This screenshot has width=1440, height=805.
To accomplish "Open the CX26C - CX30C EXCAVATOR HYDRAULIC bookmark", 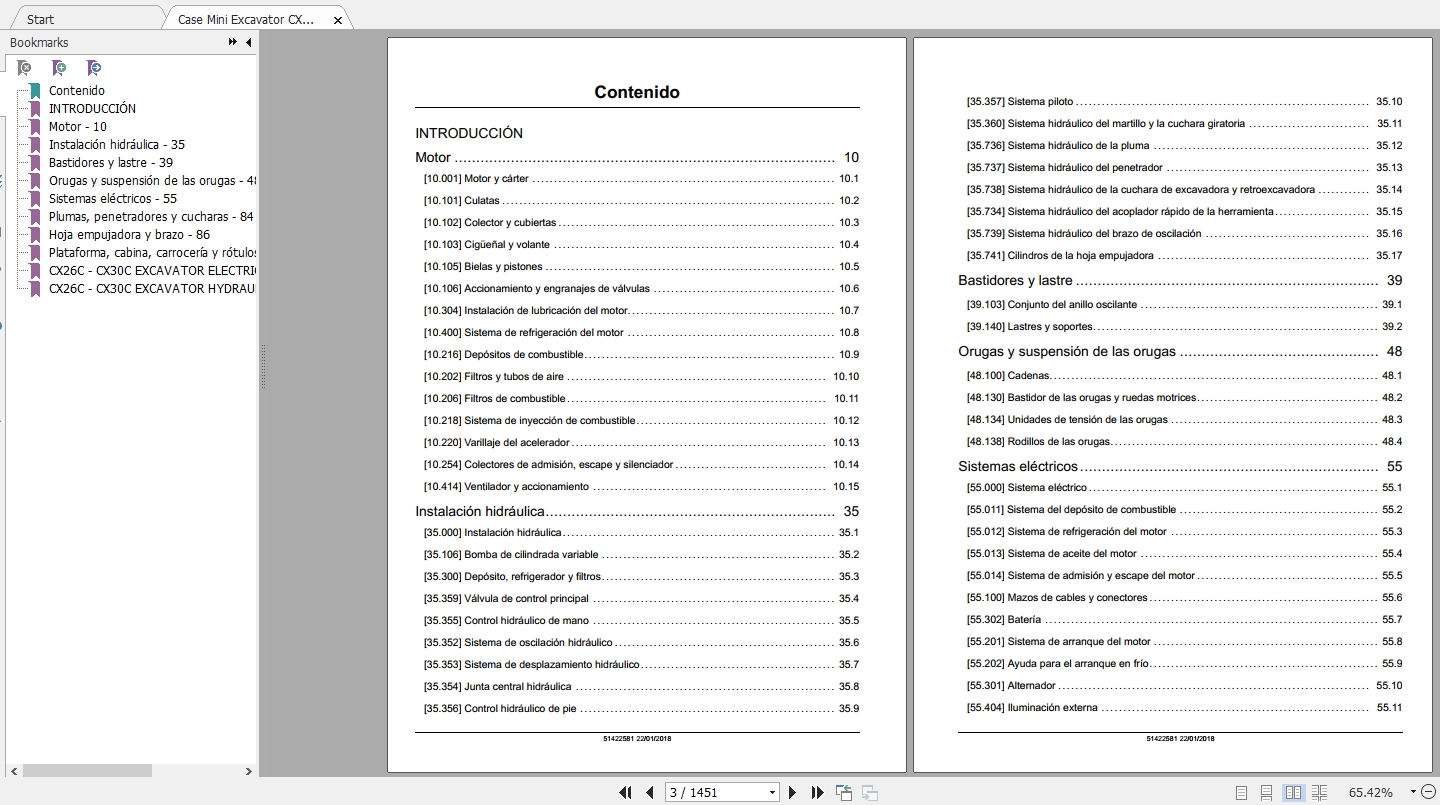I will click(x=153, y=289).
